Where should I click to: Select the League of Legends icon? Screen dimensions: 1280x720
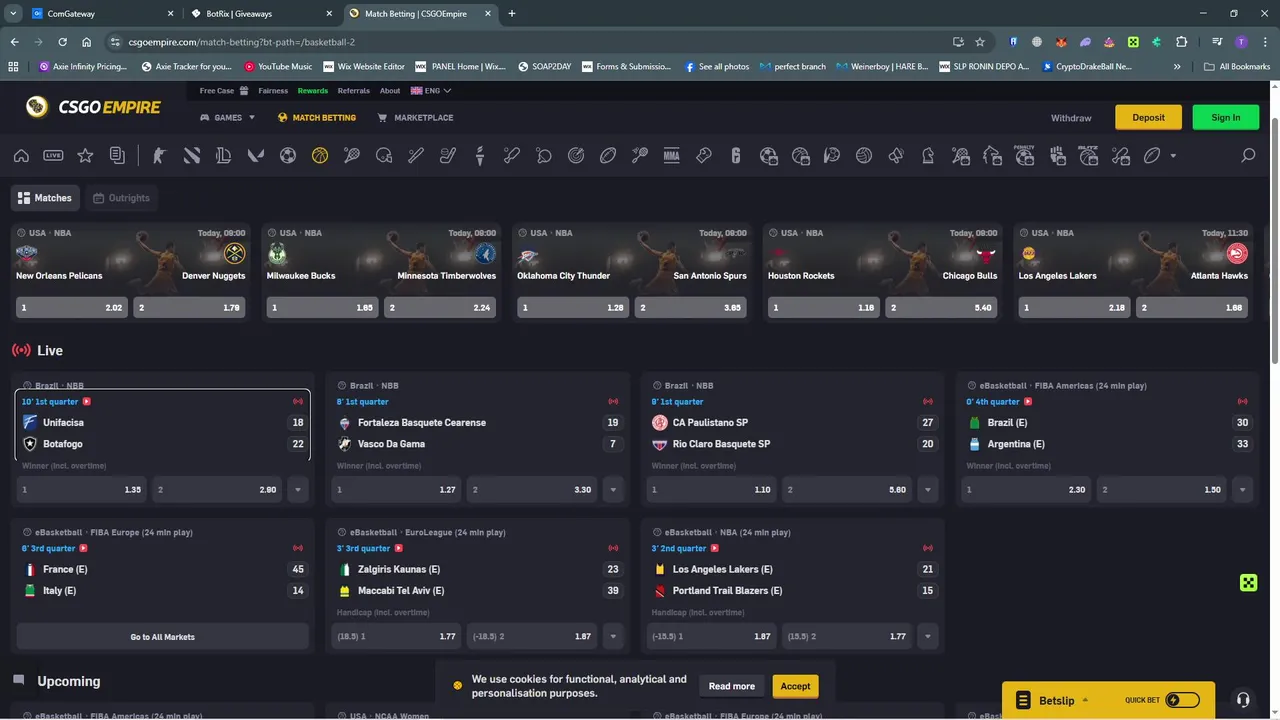coord(223,156)
